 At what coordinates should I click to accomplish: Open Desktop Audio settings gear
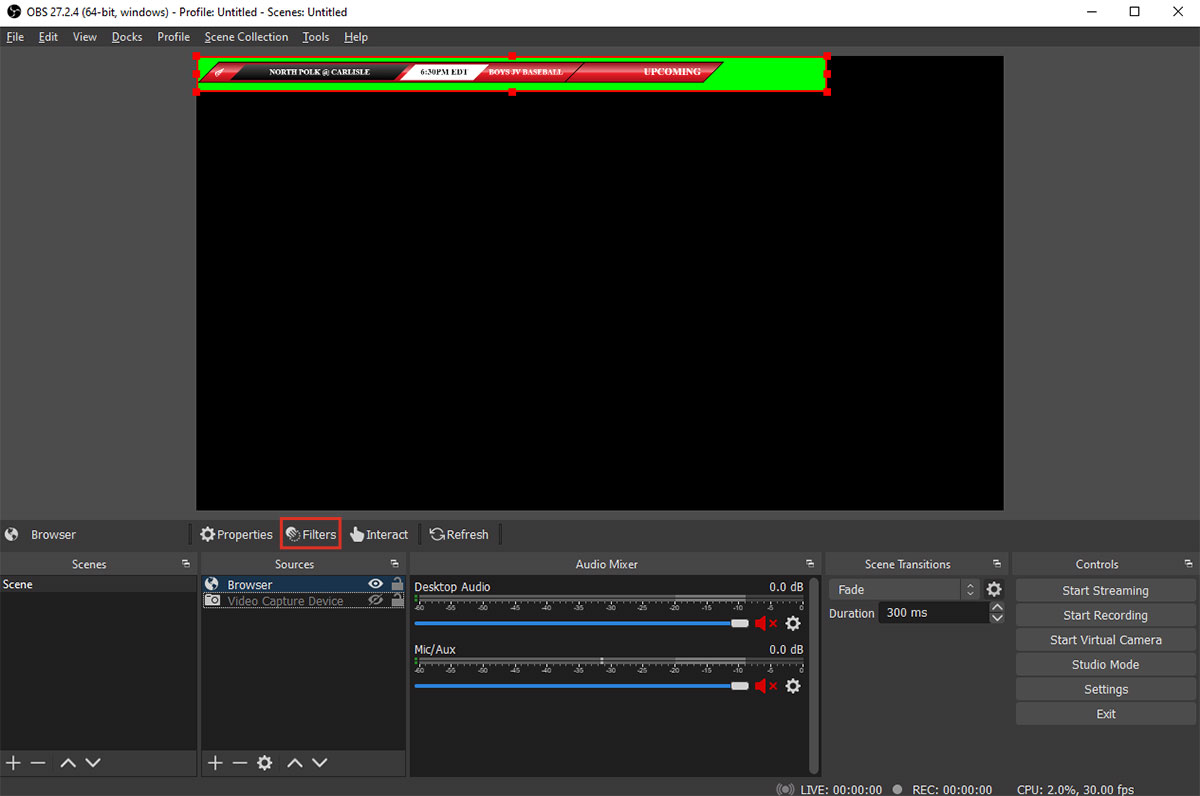pos(793,623)
